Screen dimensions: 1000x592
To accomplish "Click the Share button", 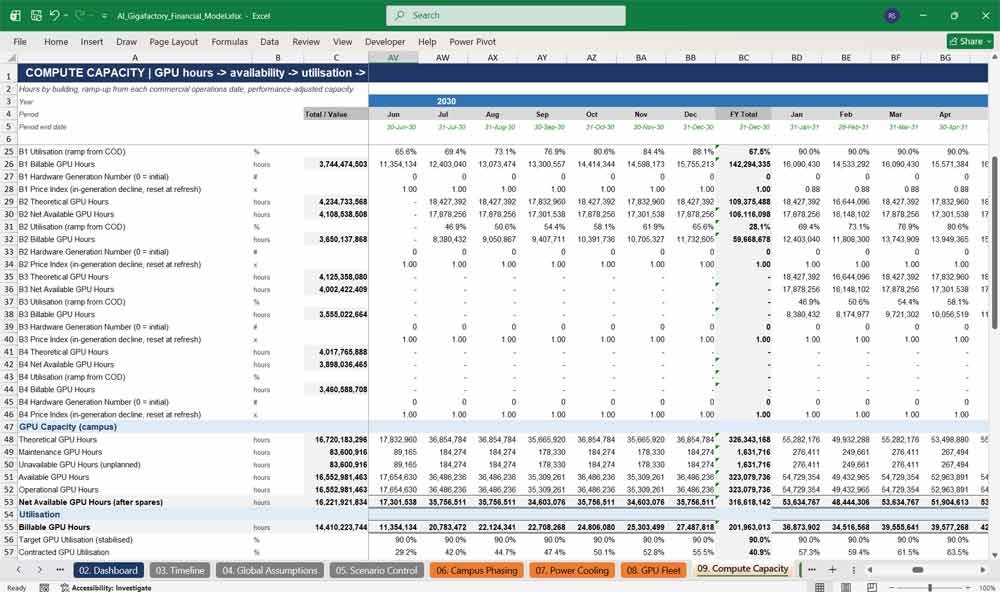I will [969, 41].
